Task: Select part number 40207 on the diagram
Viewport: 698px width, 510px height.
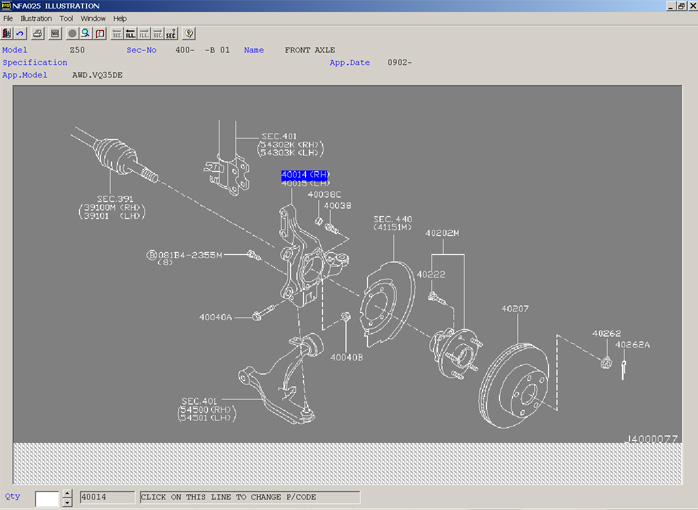Action: tap(514, 309)
